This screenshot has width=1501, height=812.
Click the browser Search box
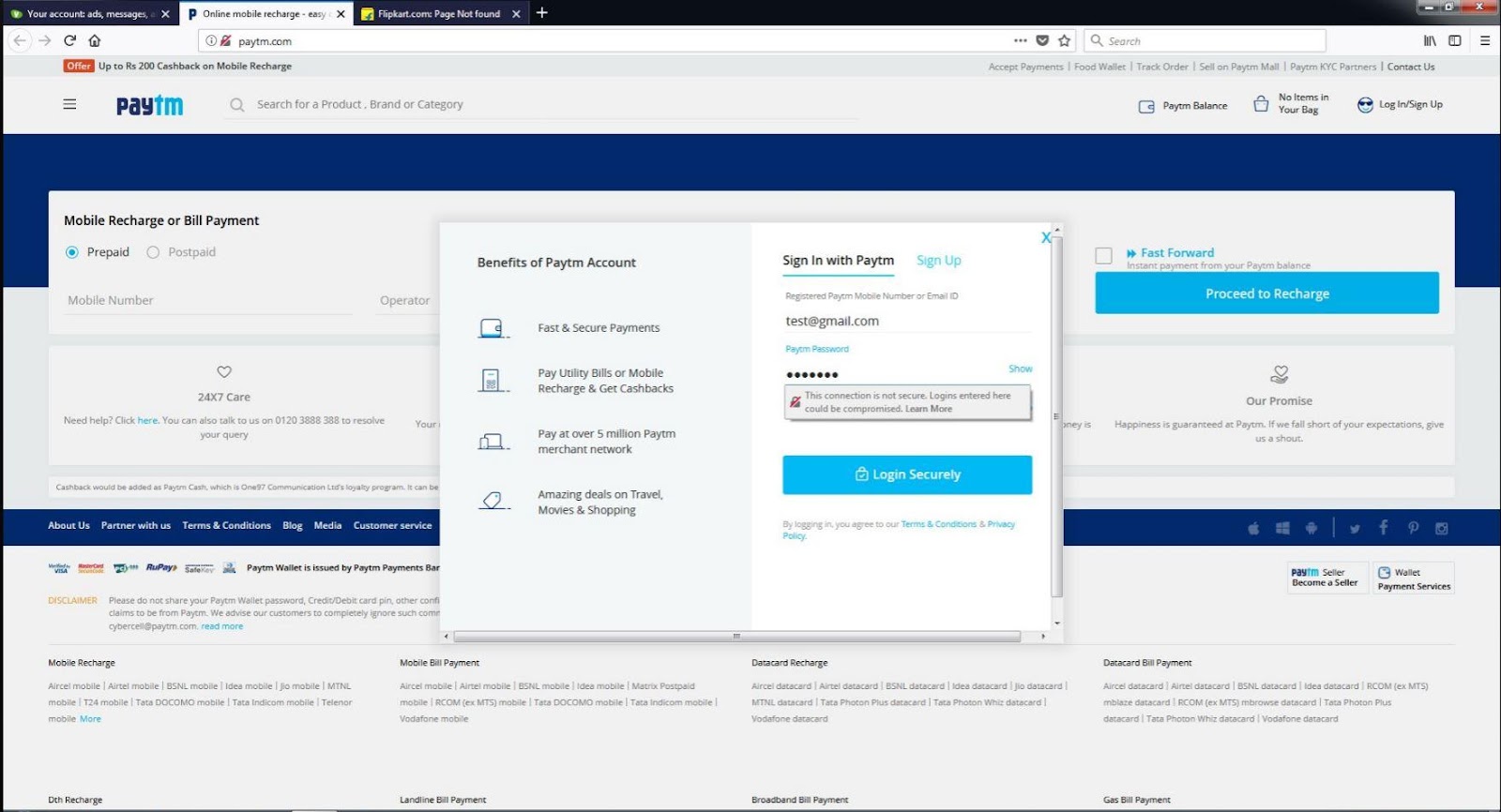tap(1205, 40)
